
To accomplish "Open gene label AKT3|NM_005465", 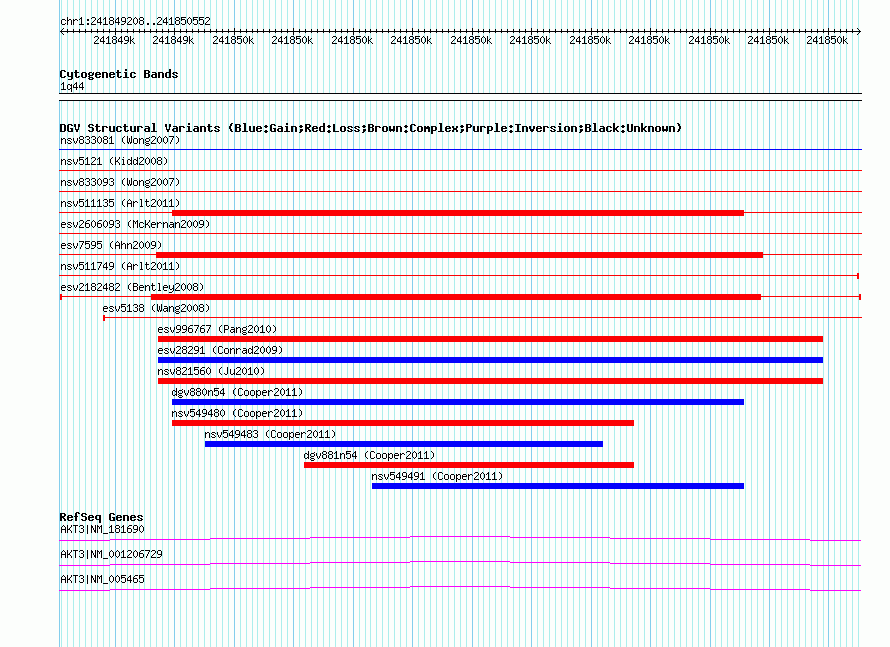I will (x=102, y=579).
